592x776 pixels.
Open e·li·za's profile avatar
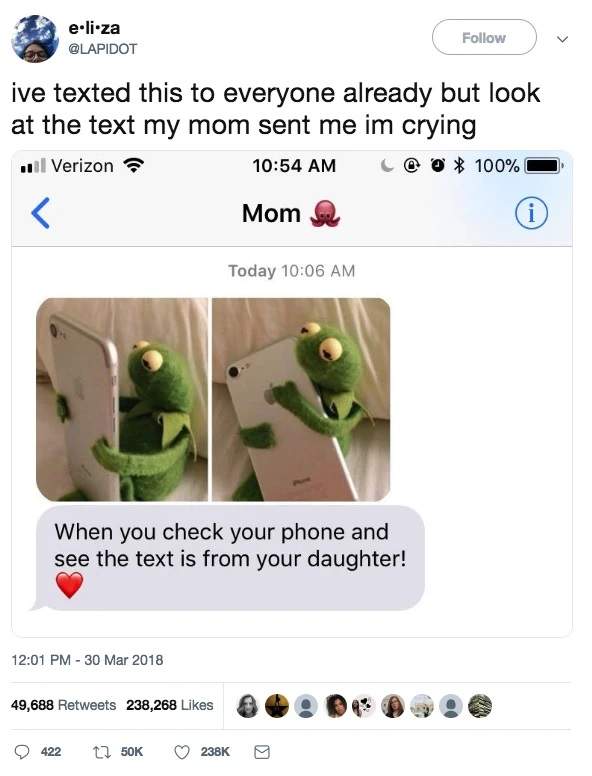point(35,39)
